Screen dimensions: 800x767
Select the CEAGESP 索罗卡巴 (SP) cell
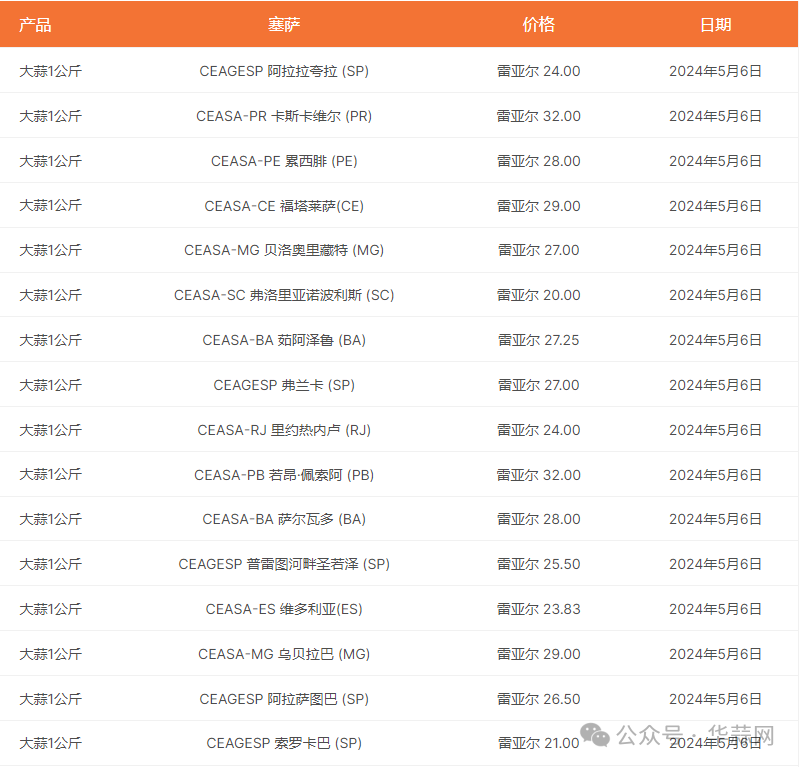tap(284, 743)
